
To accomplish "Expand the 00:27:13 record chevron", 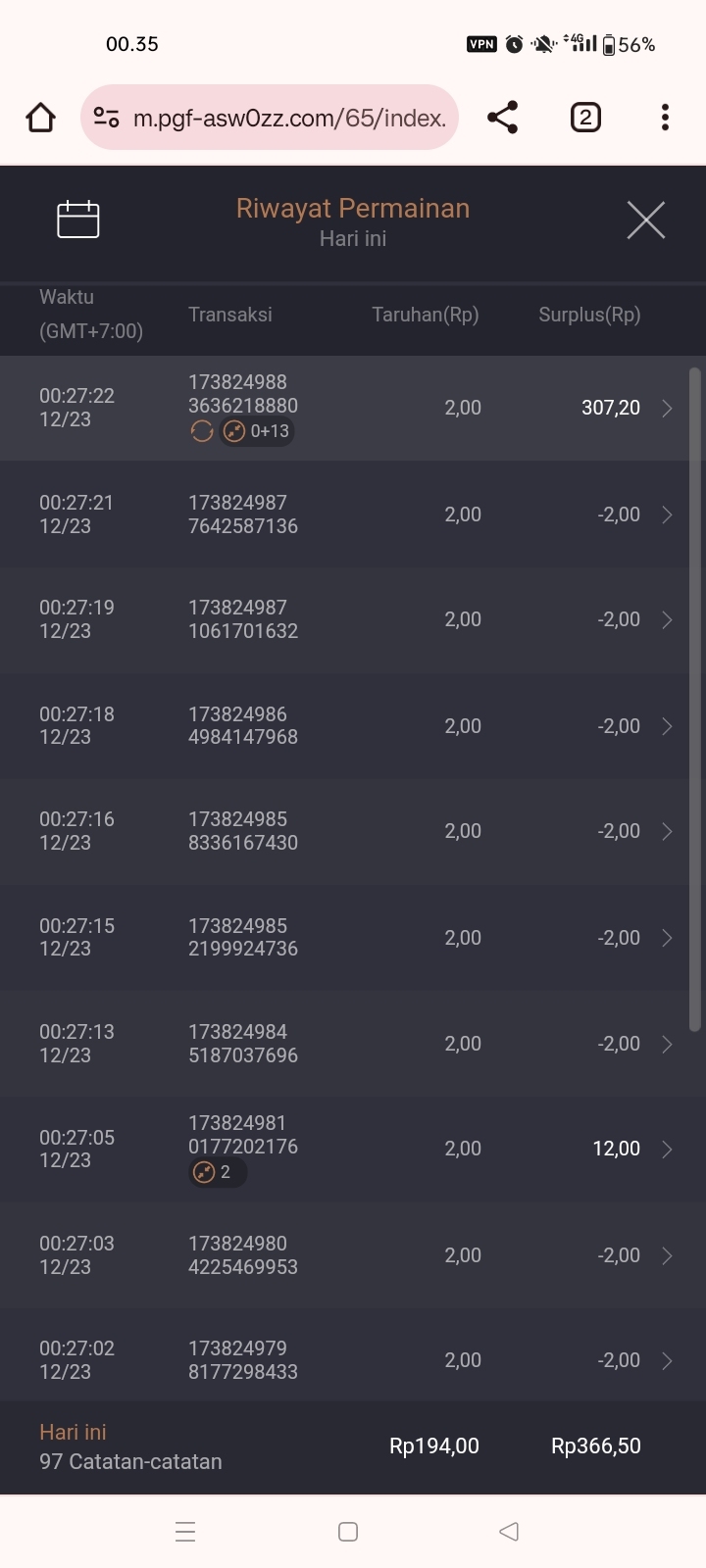I will click(x=667, y=1044).
